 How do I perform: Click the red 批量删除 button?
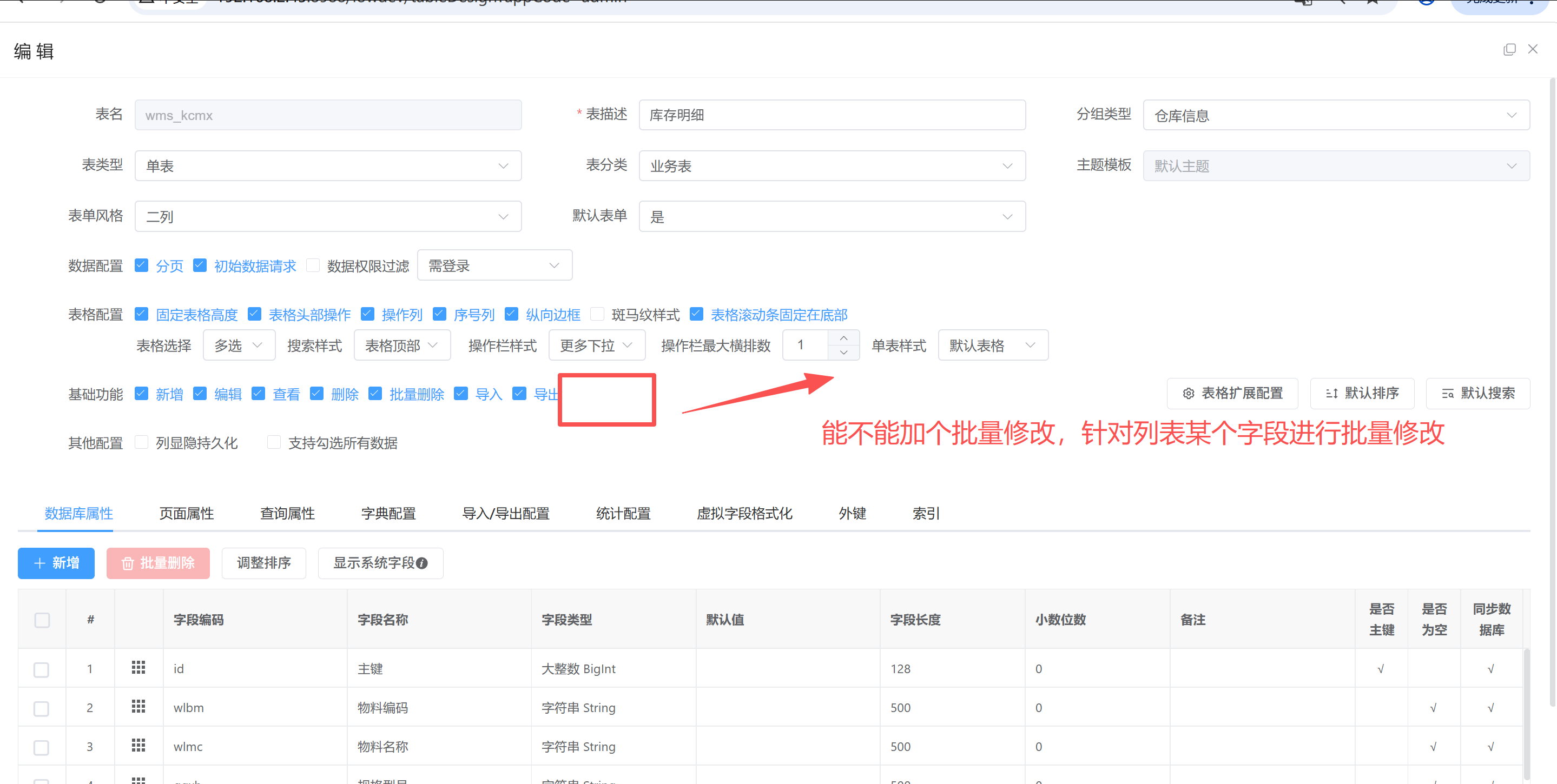(x=159, y=563)
